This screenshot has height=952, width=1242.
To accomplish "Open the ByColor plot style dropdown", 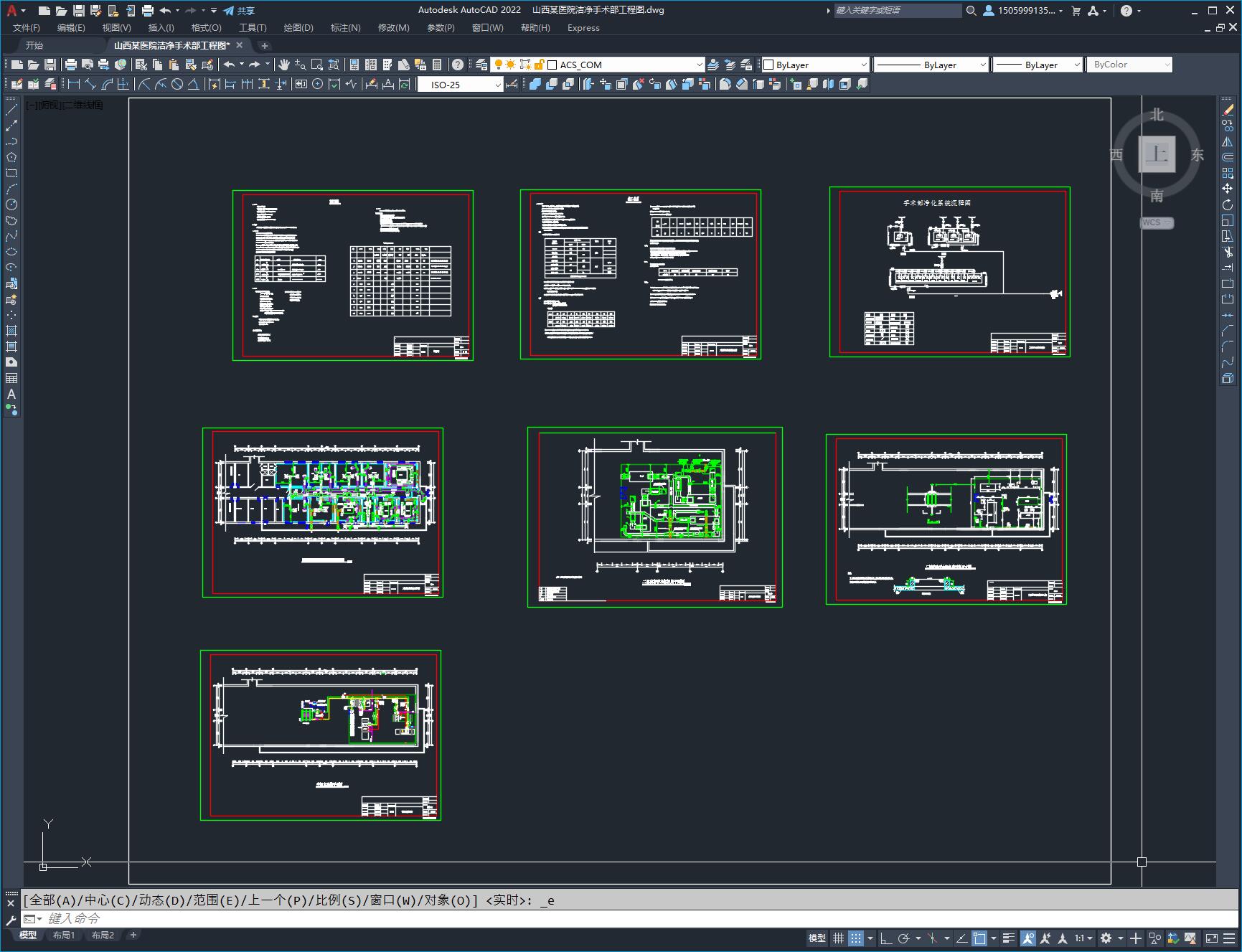I will tap(1129, 65).
